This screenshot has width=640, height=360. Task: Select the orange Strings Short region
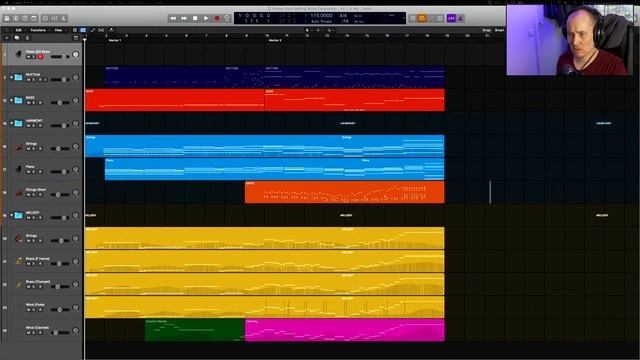click(344, 192)
